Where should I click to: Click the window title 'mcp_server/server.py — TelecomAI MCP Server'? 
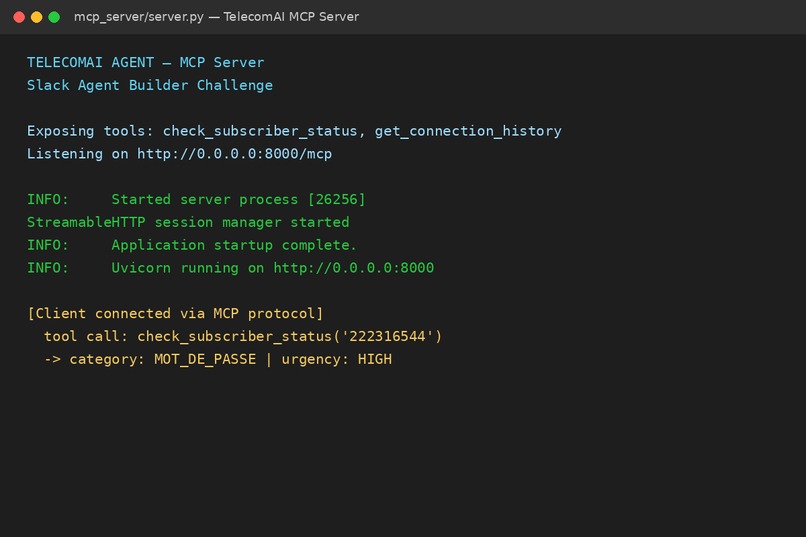tap(216, 17)
